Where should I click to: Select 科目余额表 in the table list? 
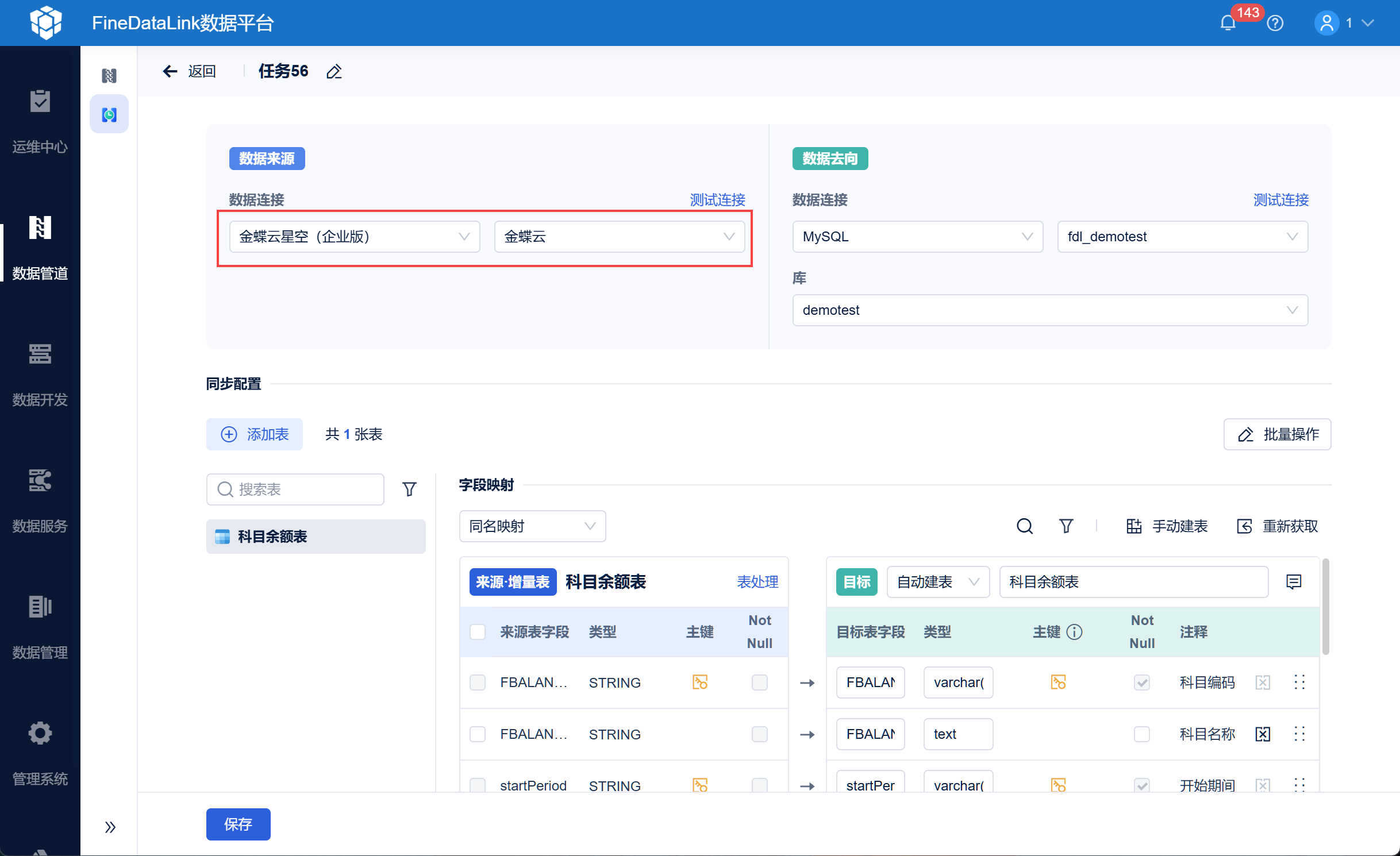click(x=316, y=537)
